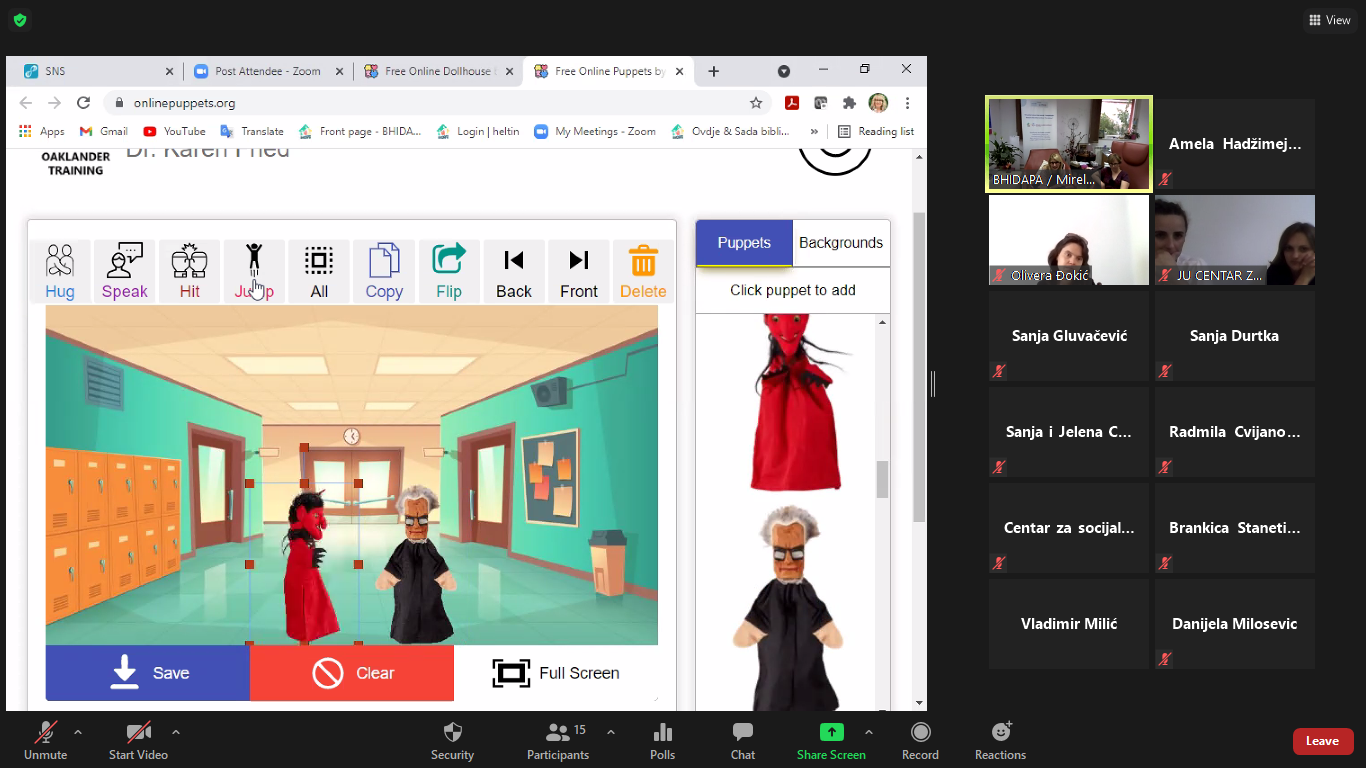Toggle Start Video in Zoom toolbar
The height and width of the screenshot is (768, 1366).
coord(138,740)
